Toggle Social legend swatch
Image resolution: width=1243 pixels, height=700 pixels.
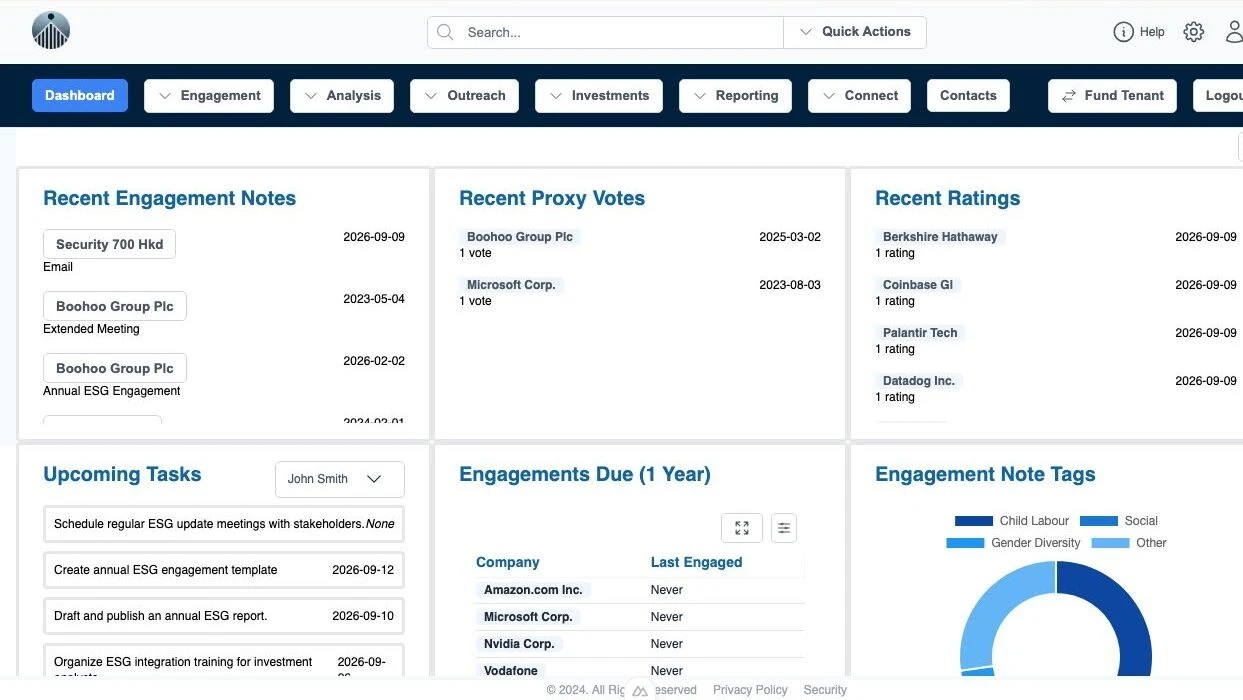(x=1099, y=521)
